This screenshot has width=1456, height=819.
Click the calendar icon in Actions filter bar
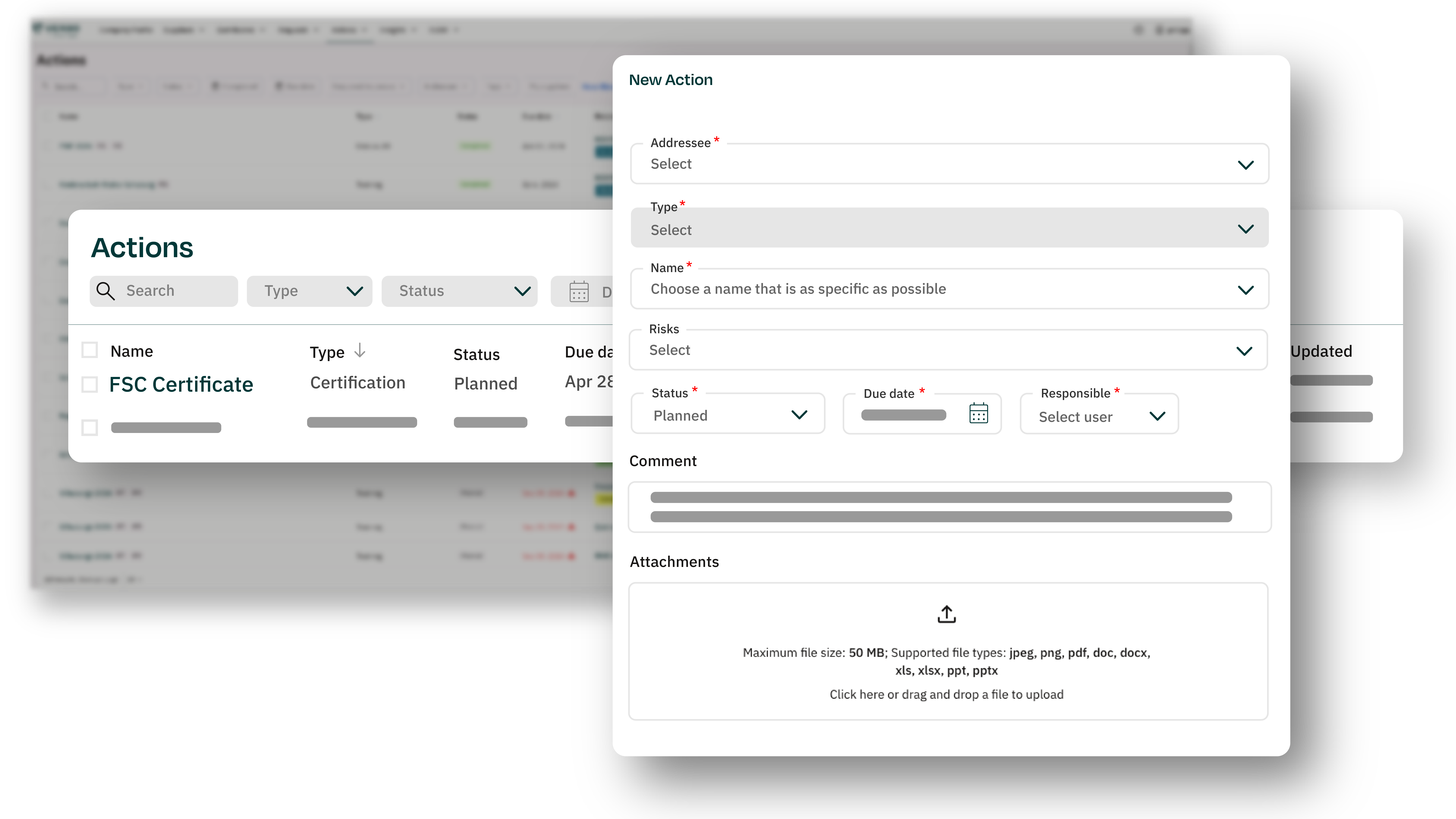pyautogui.click(x=579, y=292)
